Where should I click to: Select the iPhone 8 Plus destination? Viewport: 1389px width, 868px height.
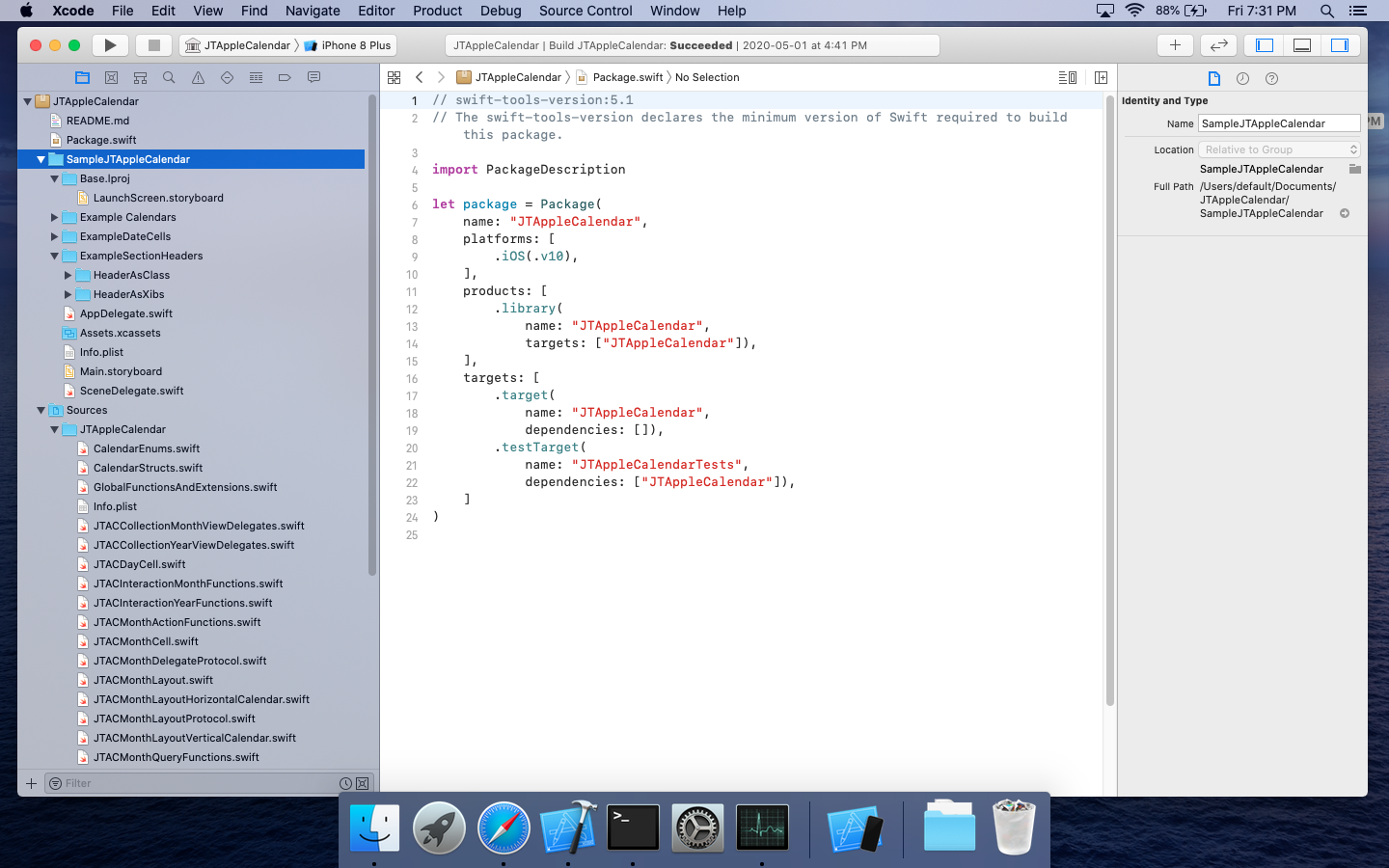tap(348, 45)
